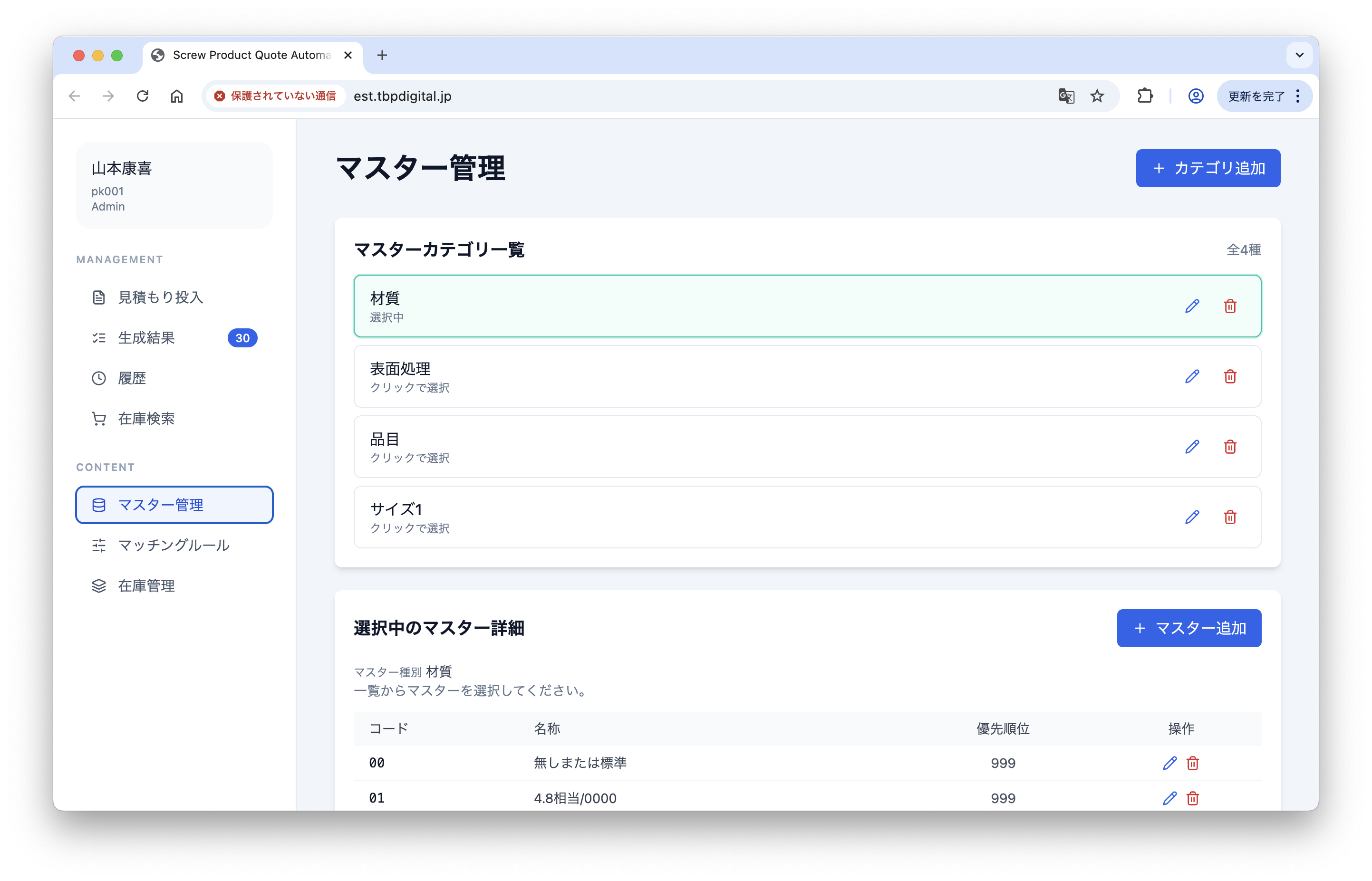1372x881 pixels.
Task: Edit the サイズ1 category pencil icon
Action: click(1192, 517)
